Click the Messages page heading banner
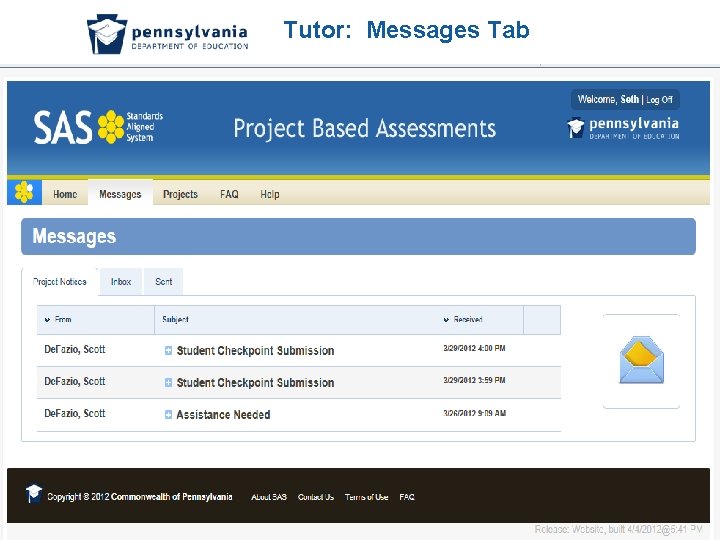Screen dimensions: 720x540 pyautogui.click(x=358, y=236)
